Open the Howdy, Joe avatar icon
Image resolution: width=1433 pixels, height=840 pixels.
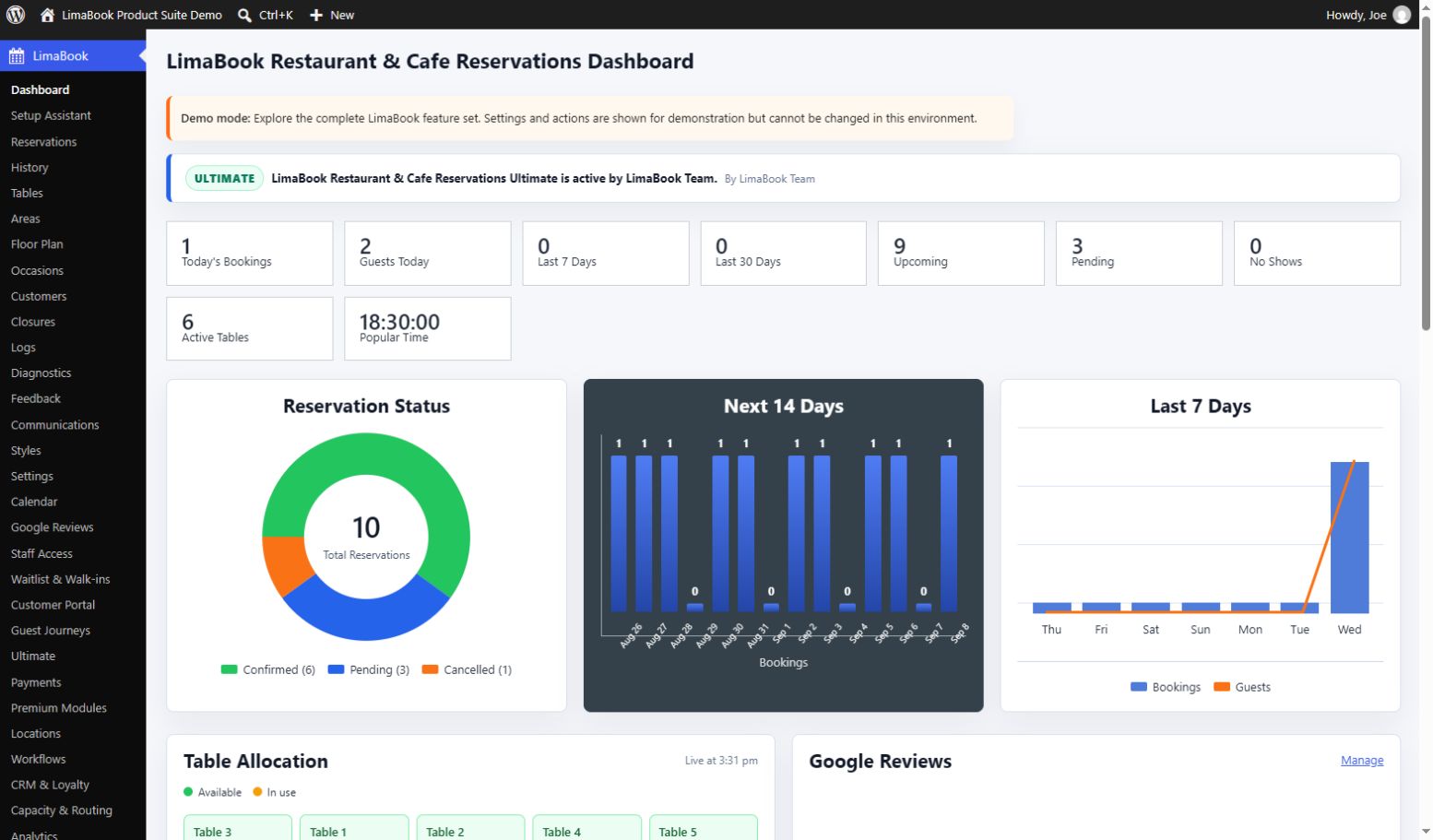[1402, 15]
